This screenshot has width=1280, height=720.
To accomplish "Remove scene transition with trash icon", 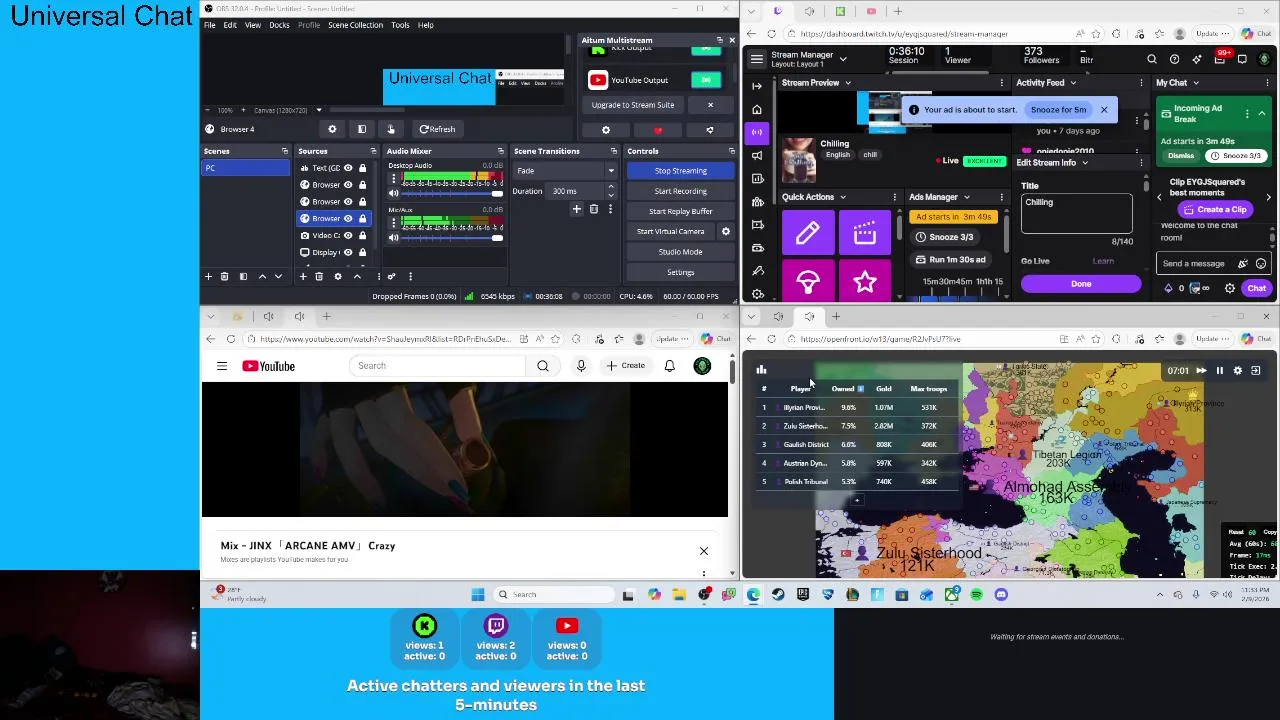I will 593,209.
